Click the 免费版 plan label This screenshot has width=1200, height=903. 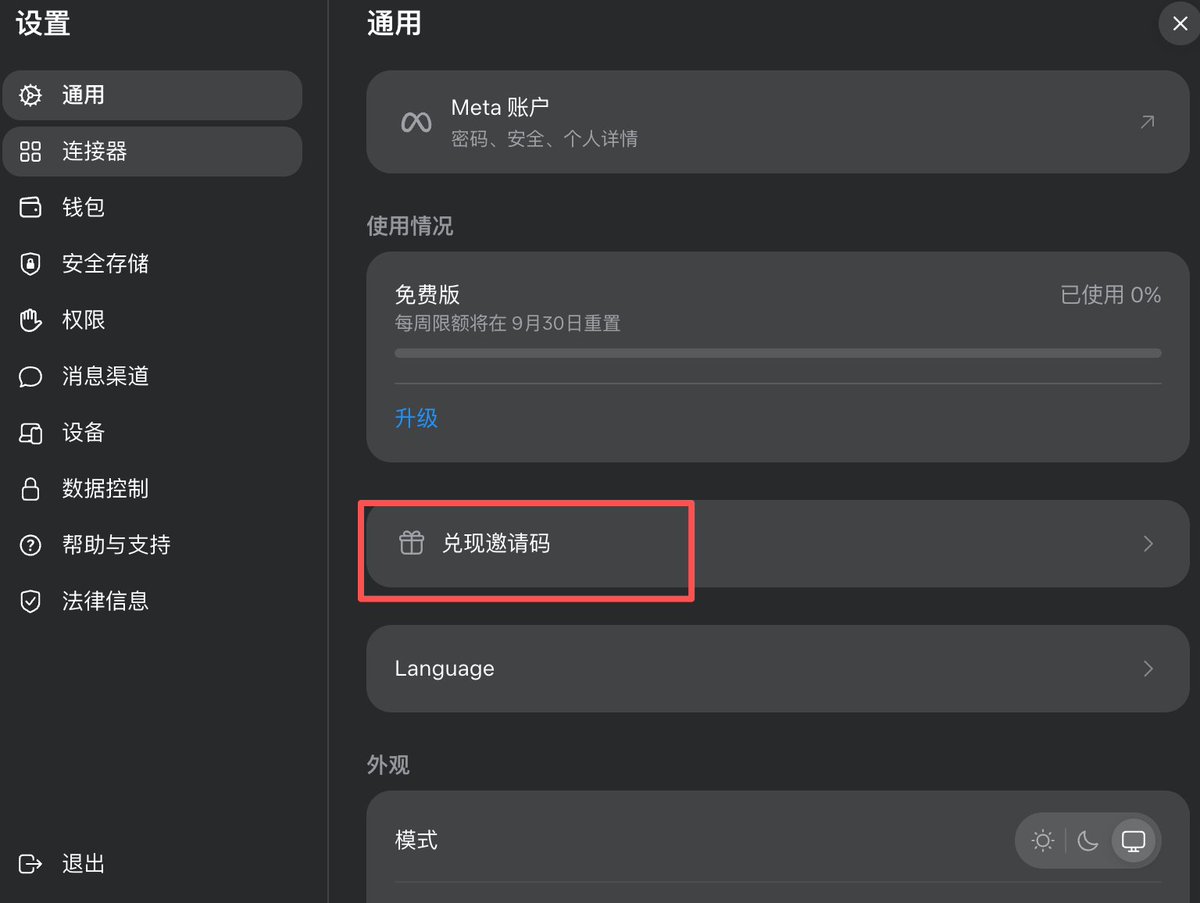click(427, 295)
